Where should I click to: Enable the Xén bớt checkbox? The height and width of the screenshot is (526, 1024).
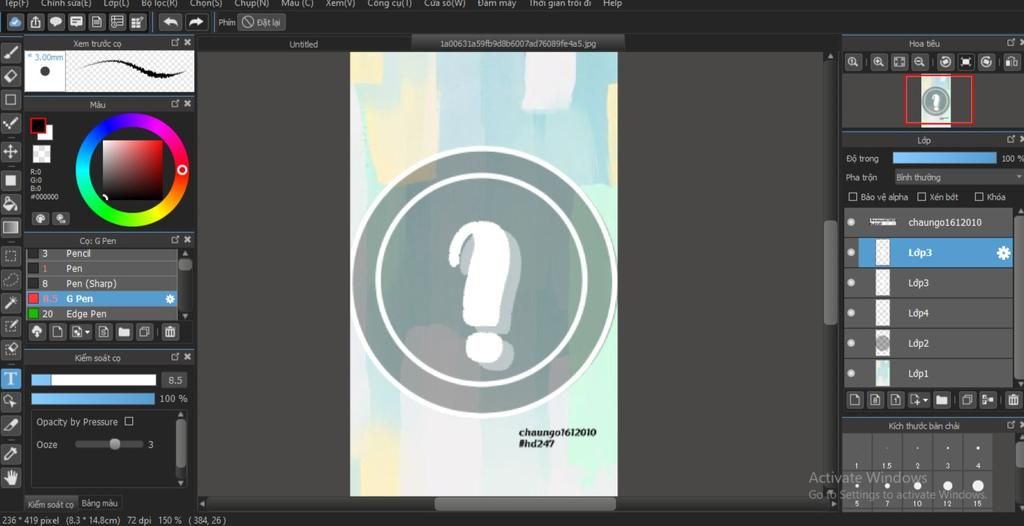922,197
